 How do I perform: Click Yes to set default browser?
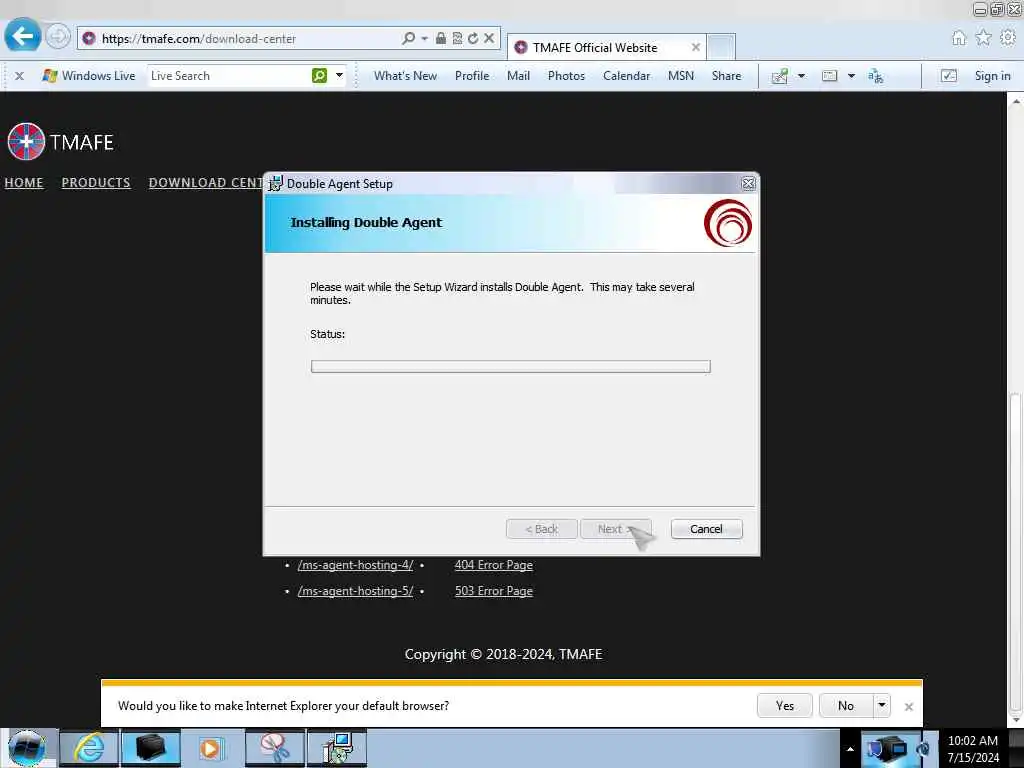784,705
